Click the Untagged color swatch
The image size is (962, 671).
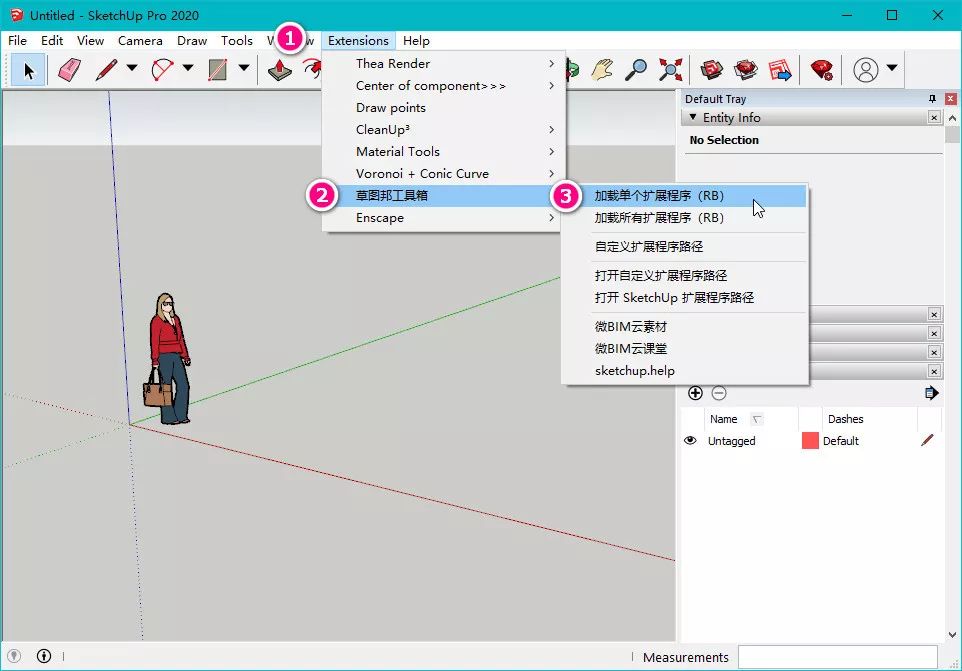point(810,440)
